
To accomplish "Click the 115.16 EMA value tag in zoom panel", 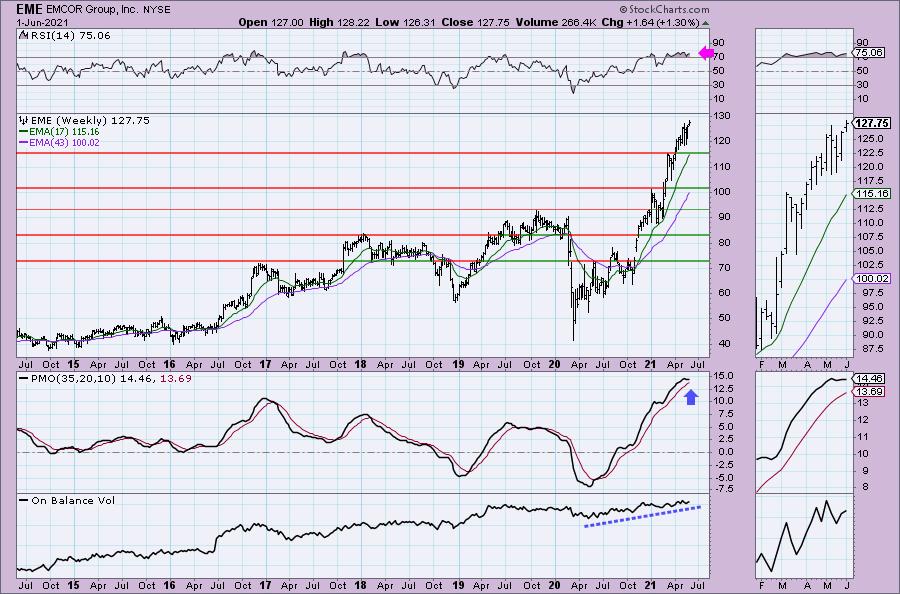I will pos(872,194).
